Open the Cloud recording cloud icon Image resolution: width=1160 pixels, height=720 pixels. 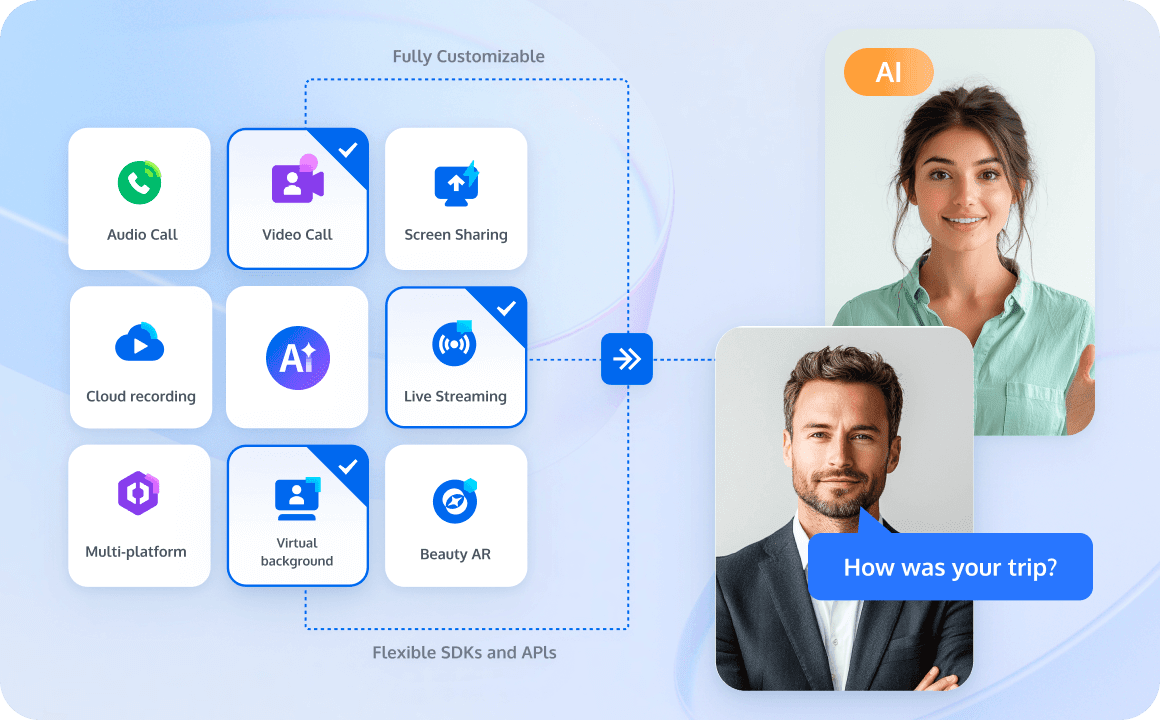coord(140,342)
